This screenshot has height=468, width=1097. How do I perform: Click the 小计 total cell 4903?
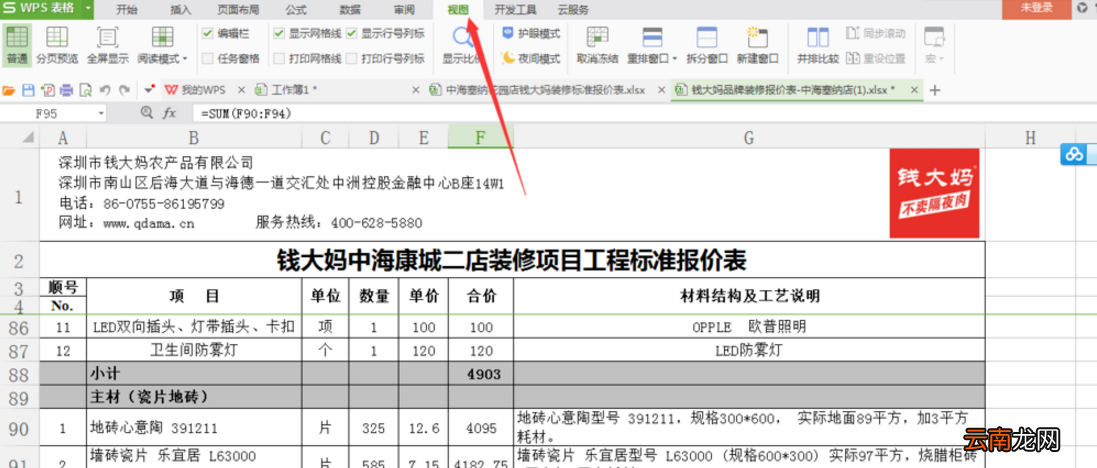(481, 374)
